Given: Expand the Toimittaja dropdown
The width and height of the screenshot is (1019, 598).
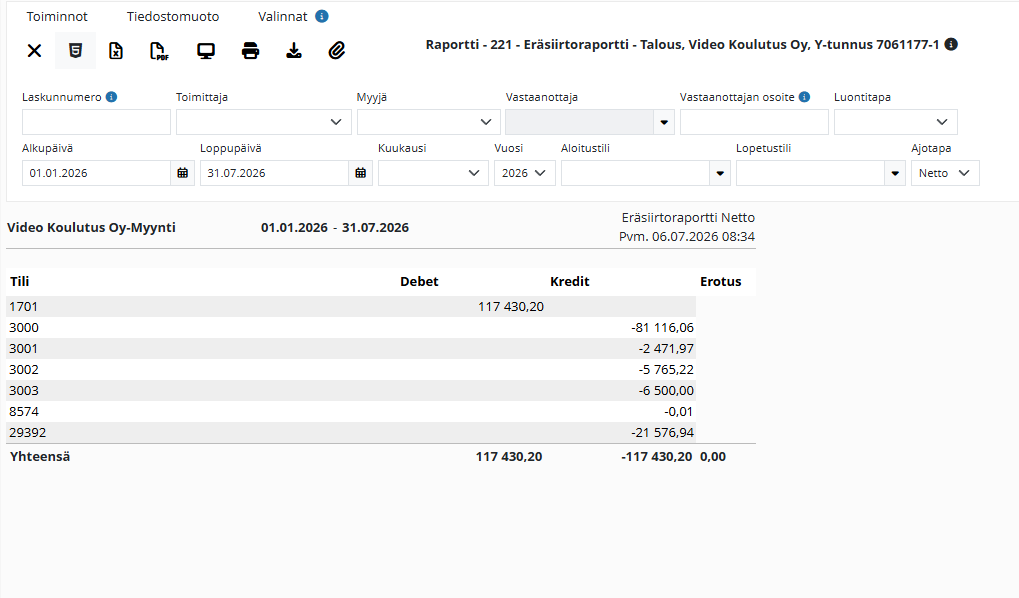Looking at the screenshot, I should coord(264,122).
